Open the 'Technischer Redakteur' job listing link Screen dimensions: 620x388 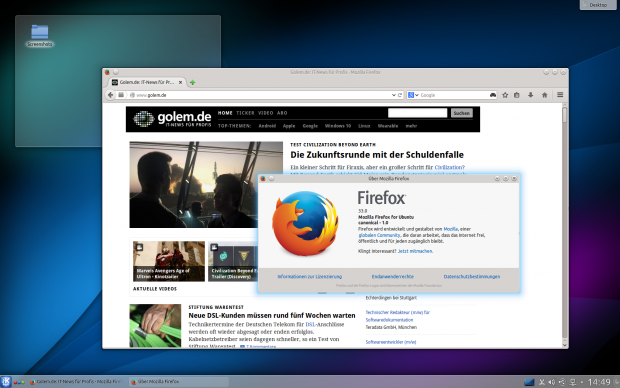[x=397, y=316]
